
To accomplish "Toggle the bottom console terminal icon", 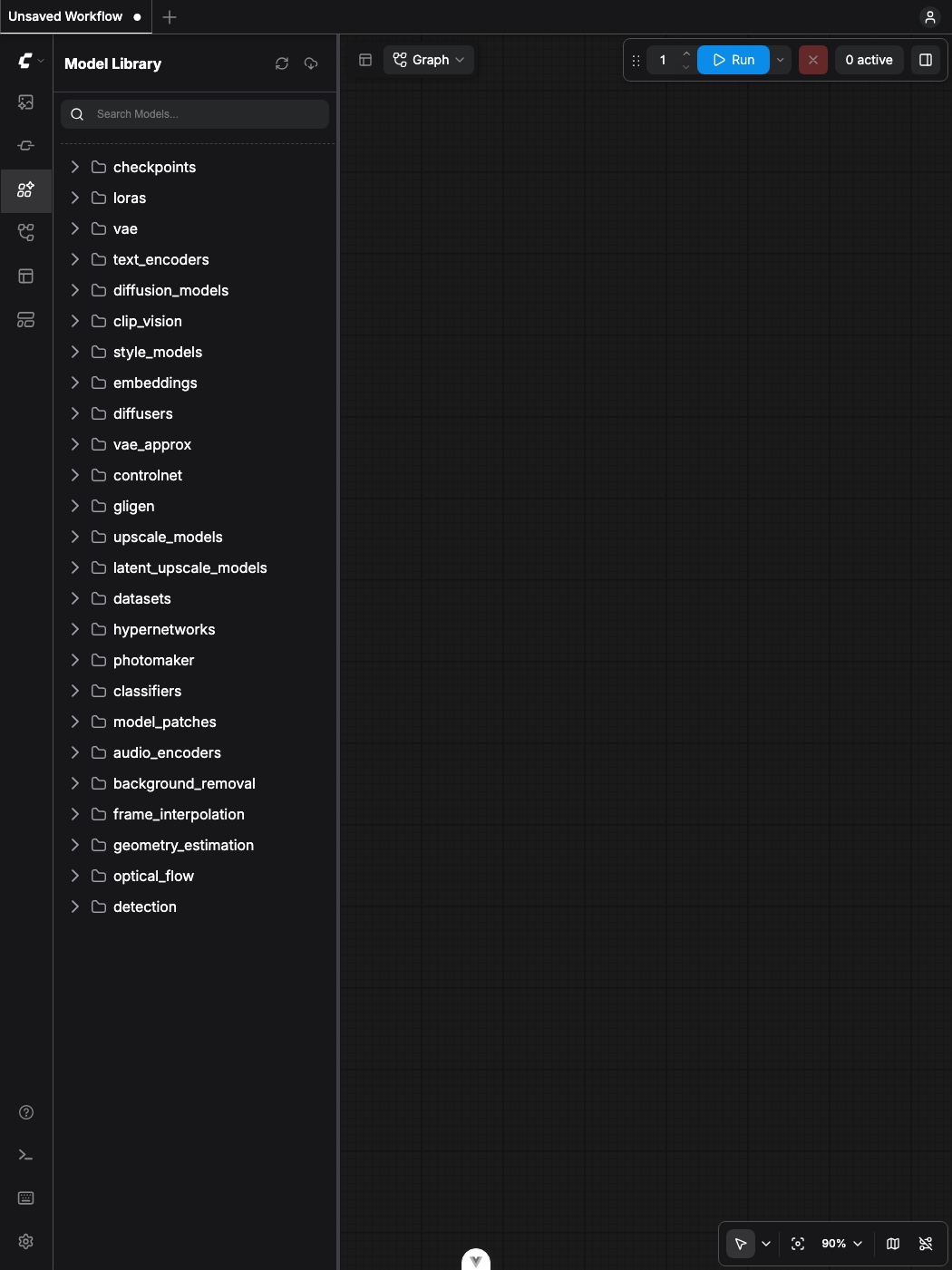I will coord(26,1156).
